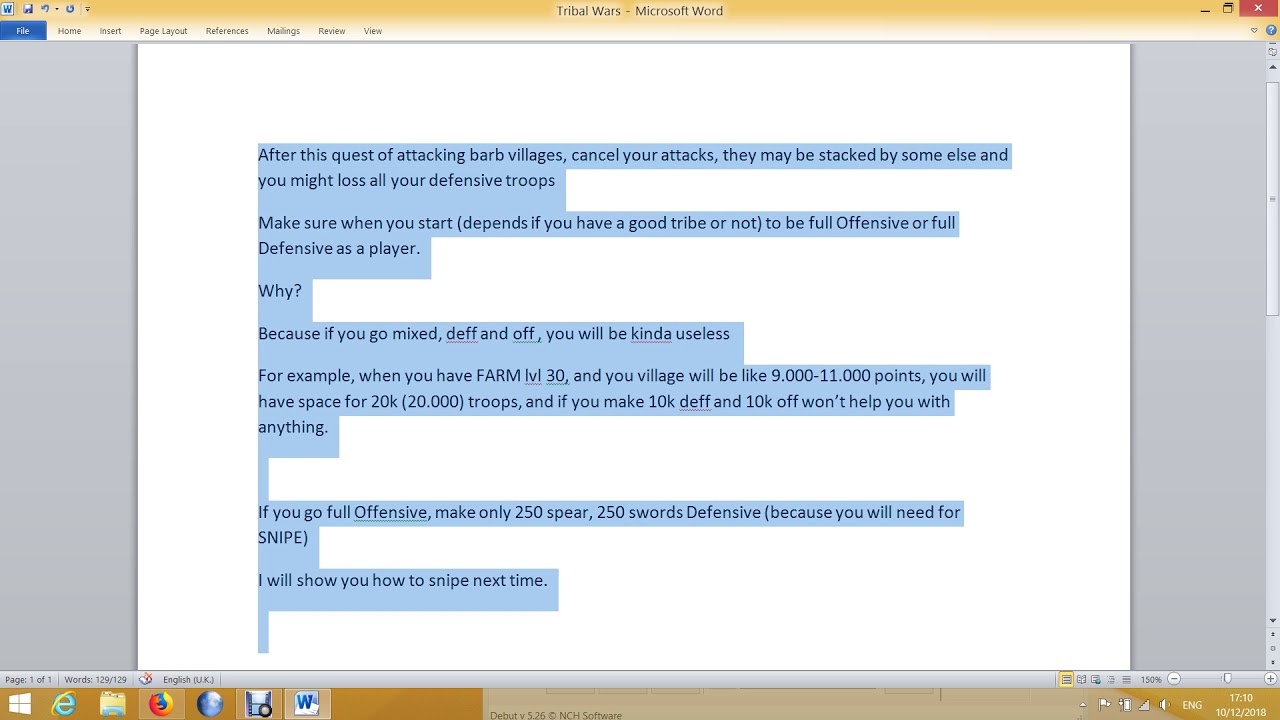Go to the Page Layout tab

[163, 31]
